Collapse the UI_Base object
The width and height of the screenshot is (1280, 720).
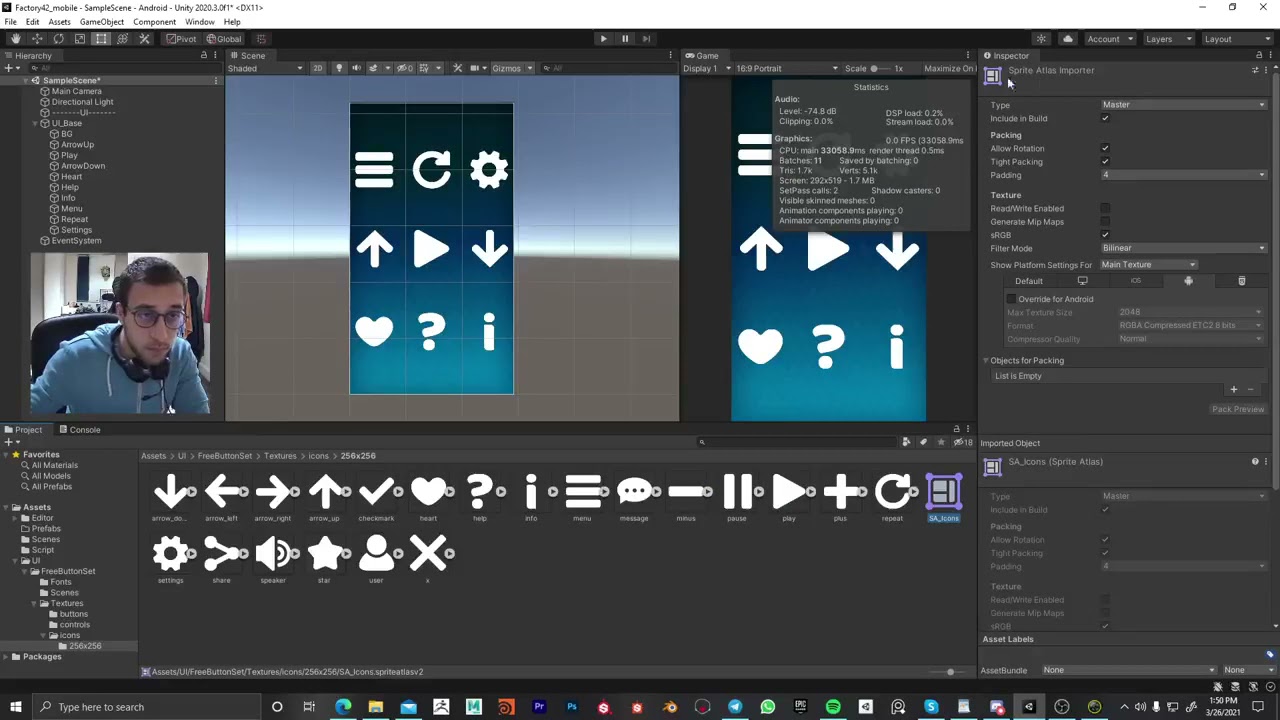33,123
